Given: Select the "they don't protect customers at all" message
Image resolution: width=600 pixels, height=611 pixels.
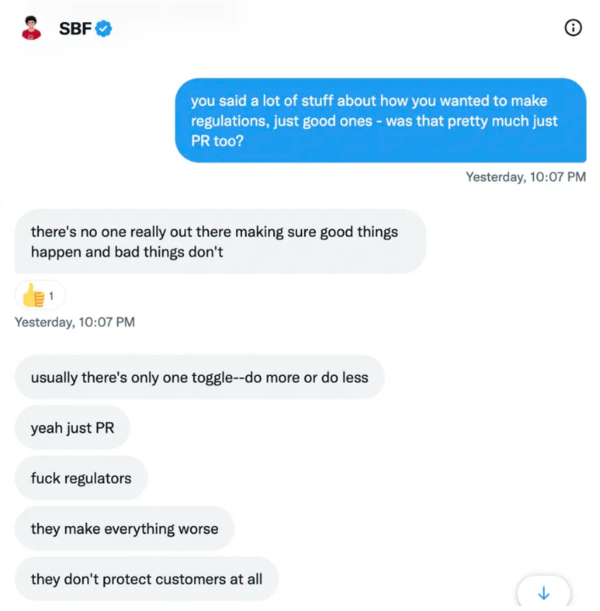Looking at the screenshot, I should click(x=146, y=579).
